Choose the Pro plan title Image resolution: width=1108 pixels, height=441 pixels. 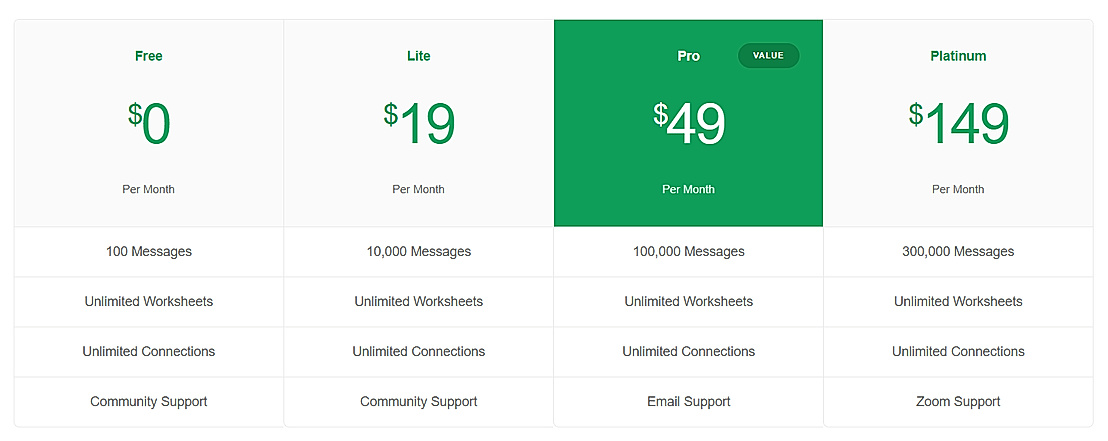pos(688,56)
